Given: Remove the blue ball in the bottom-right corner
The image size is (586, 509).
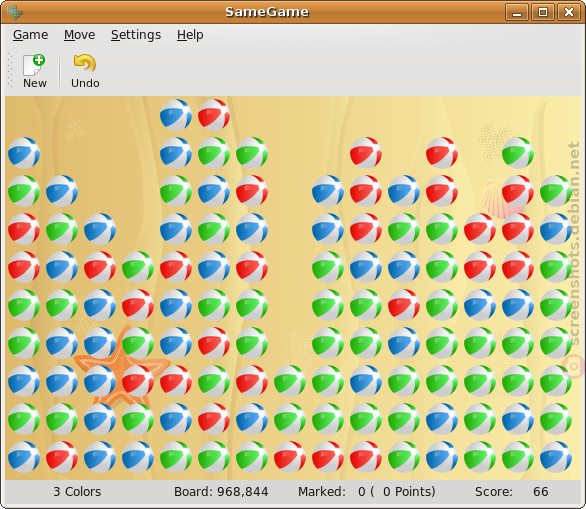Looking at the screenshot, I should coord(556,457).
